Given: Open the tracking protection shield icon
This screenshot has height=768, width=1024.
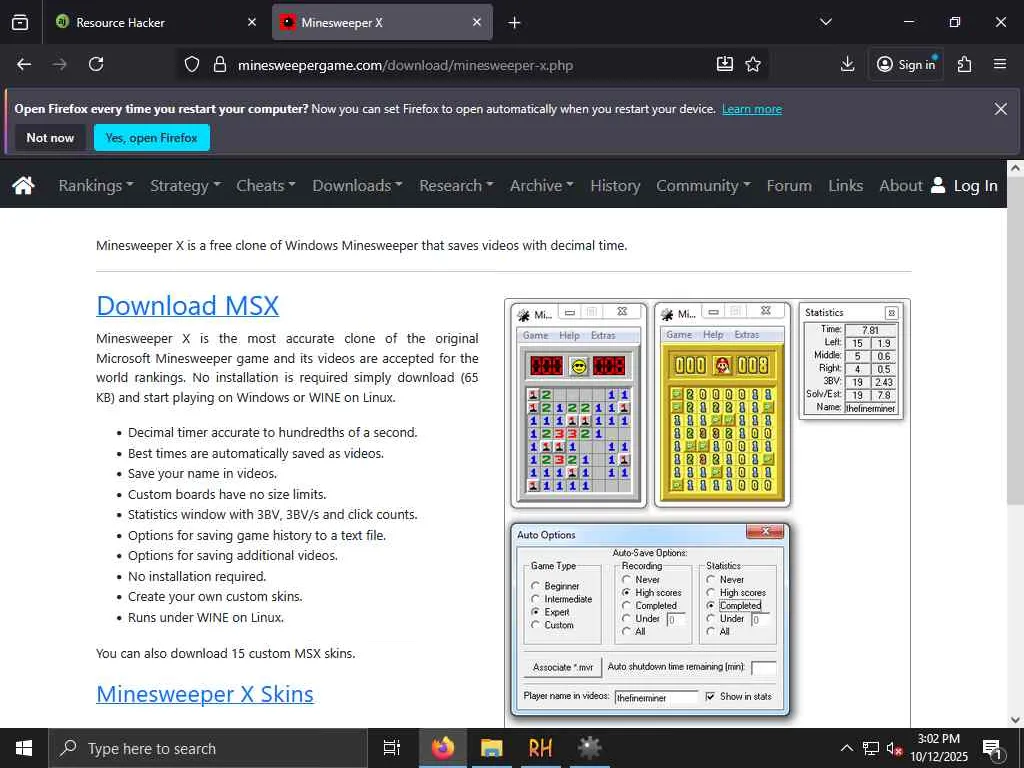Looking at the screenshot, I should pyautogui.click(x=191, y=65).
